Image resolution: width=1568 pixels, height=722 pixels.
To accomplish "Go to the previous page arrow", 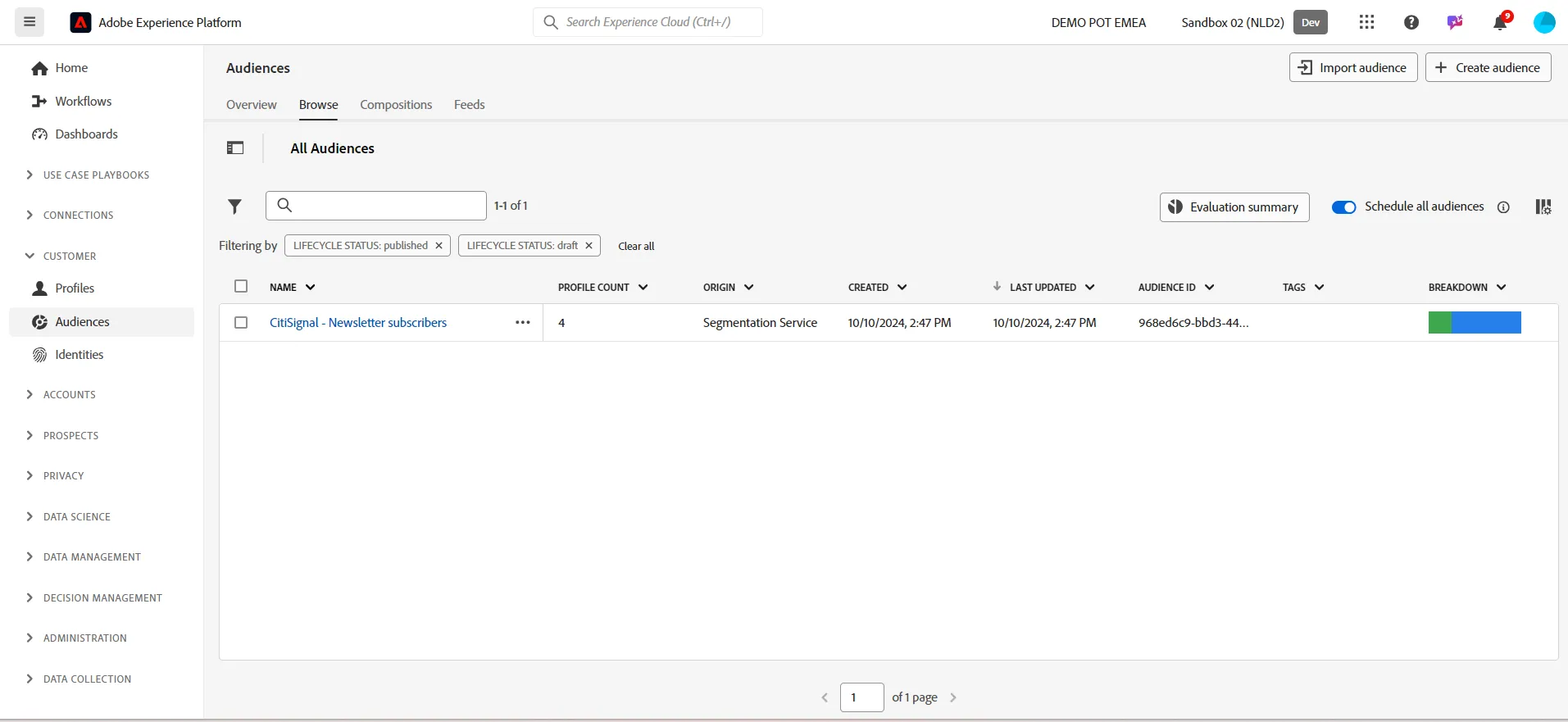I will pyautogui.click(x=825, y=697).
